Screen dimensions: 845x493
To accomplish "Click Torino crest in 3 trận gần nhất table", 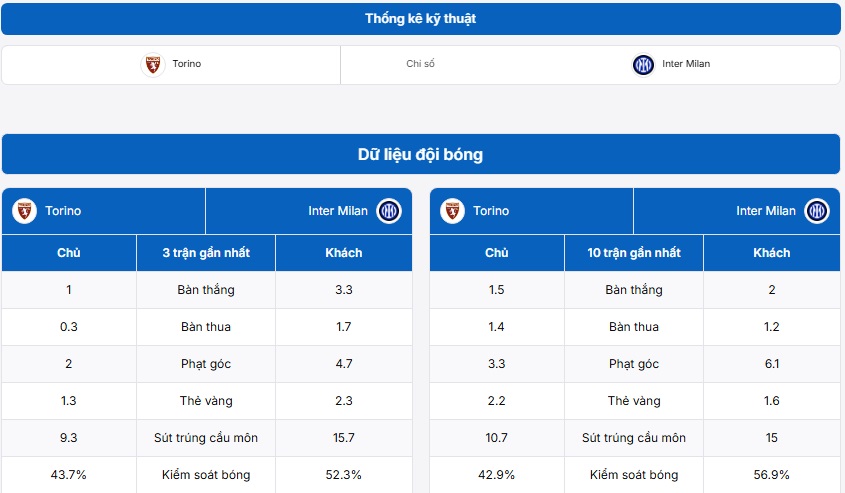I will click(24, 211).
